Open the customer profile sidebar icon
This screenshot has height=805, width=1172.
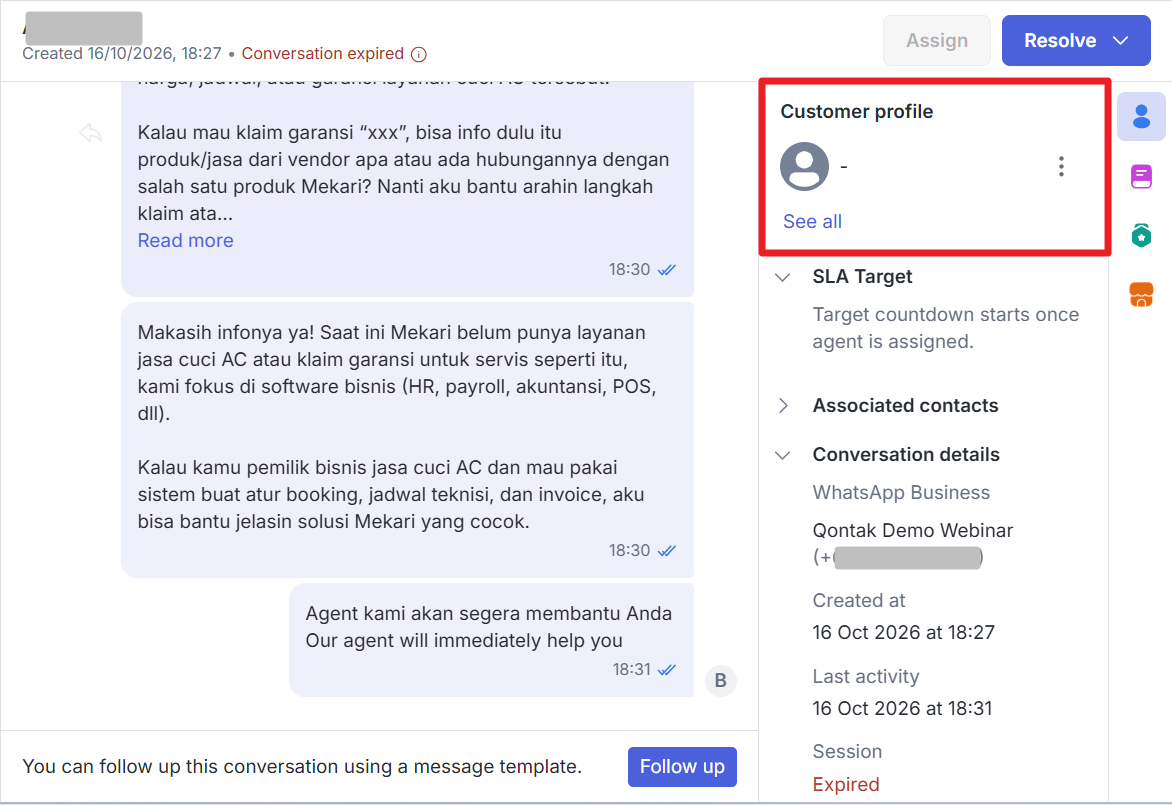[1141, 117]
